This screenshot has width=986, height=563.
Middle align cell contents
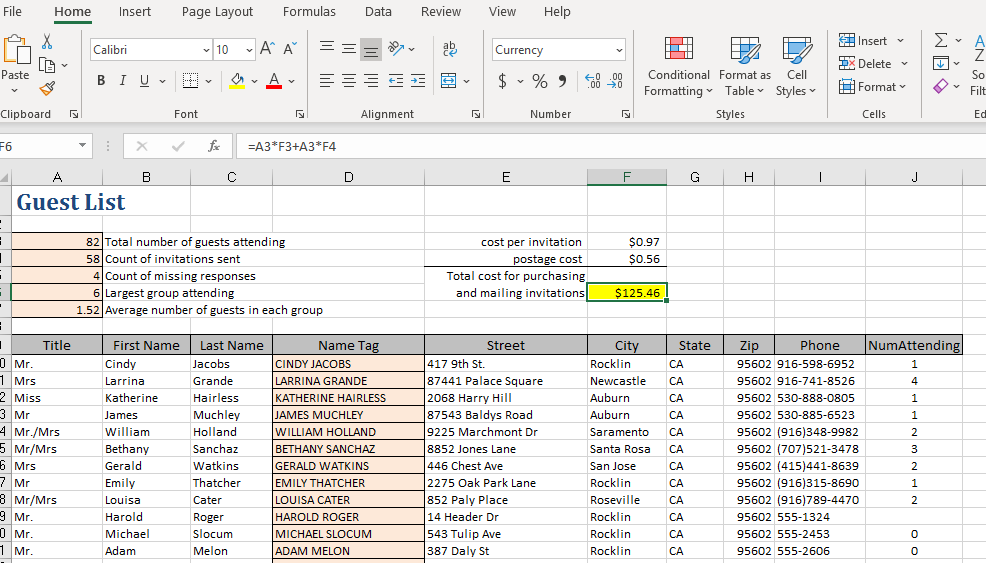(x=348, y=49)
